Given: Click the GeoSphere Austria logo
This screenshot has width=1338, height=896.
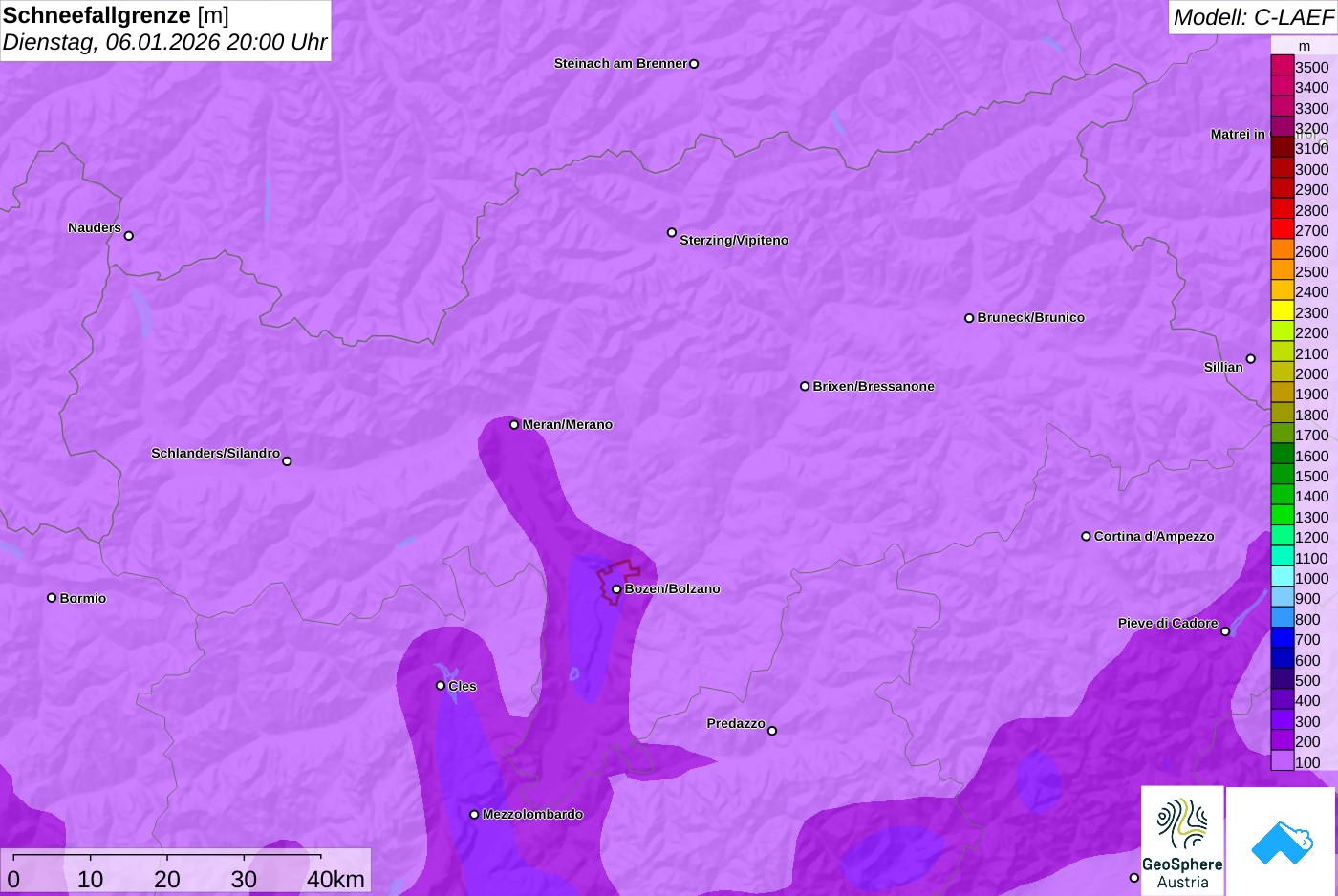Looking at the screenshot, I should coord(1182,841).
